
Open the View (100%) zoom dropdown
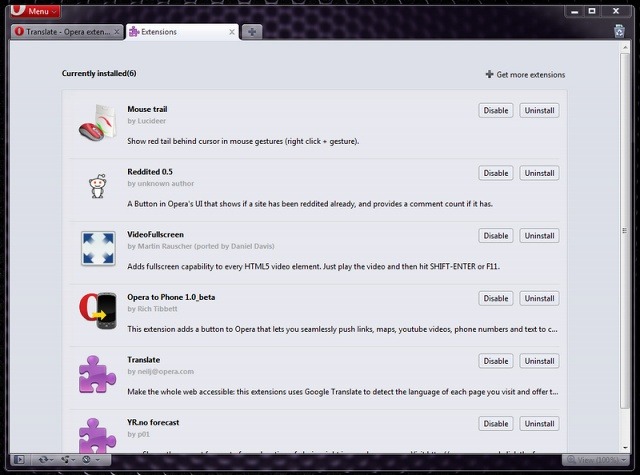click(596, 460)
